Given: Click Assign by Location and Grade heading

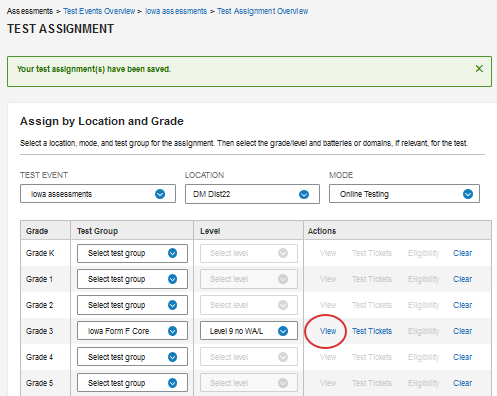Looking at the screenshot, I should coord(102,121).
